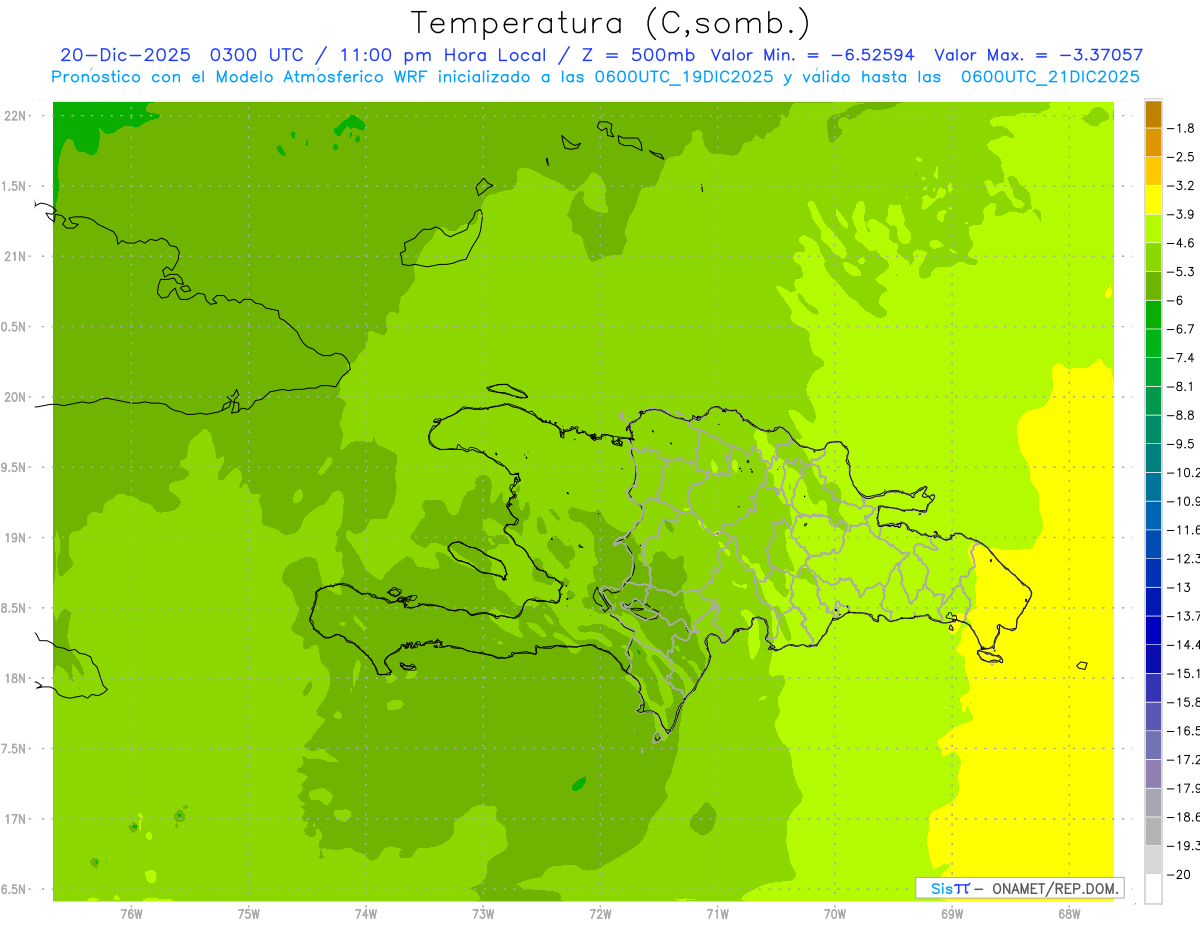Screen dimensions: 1200x927
Task: Click the '22N' latitude label
Action: [15, 116]
